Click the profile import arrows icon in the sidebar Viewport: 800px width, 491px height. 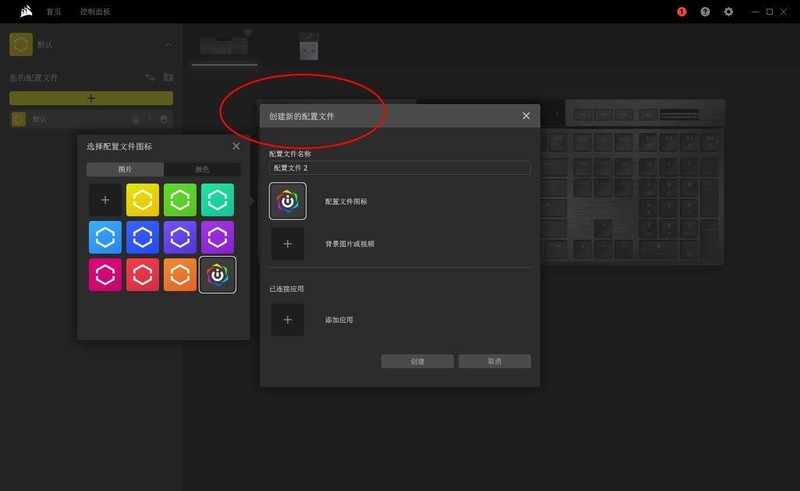pyautogui.click(x=149, y=77)
